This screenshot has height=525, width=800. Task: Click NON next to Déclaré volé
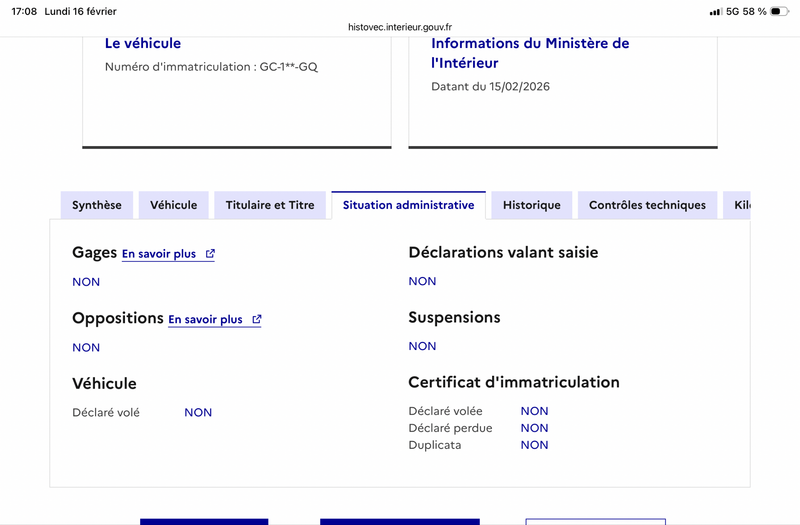point(198,412)
